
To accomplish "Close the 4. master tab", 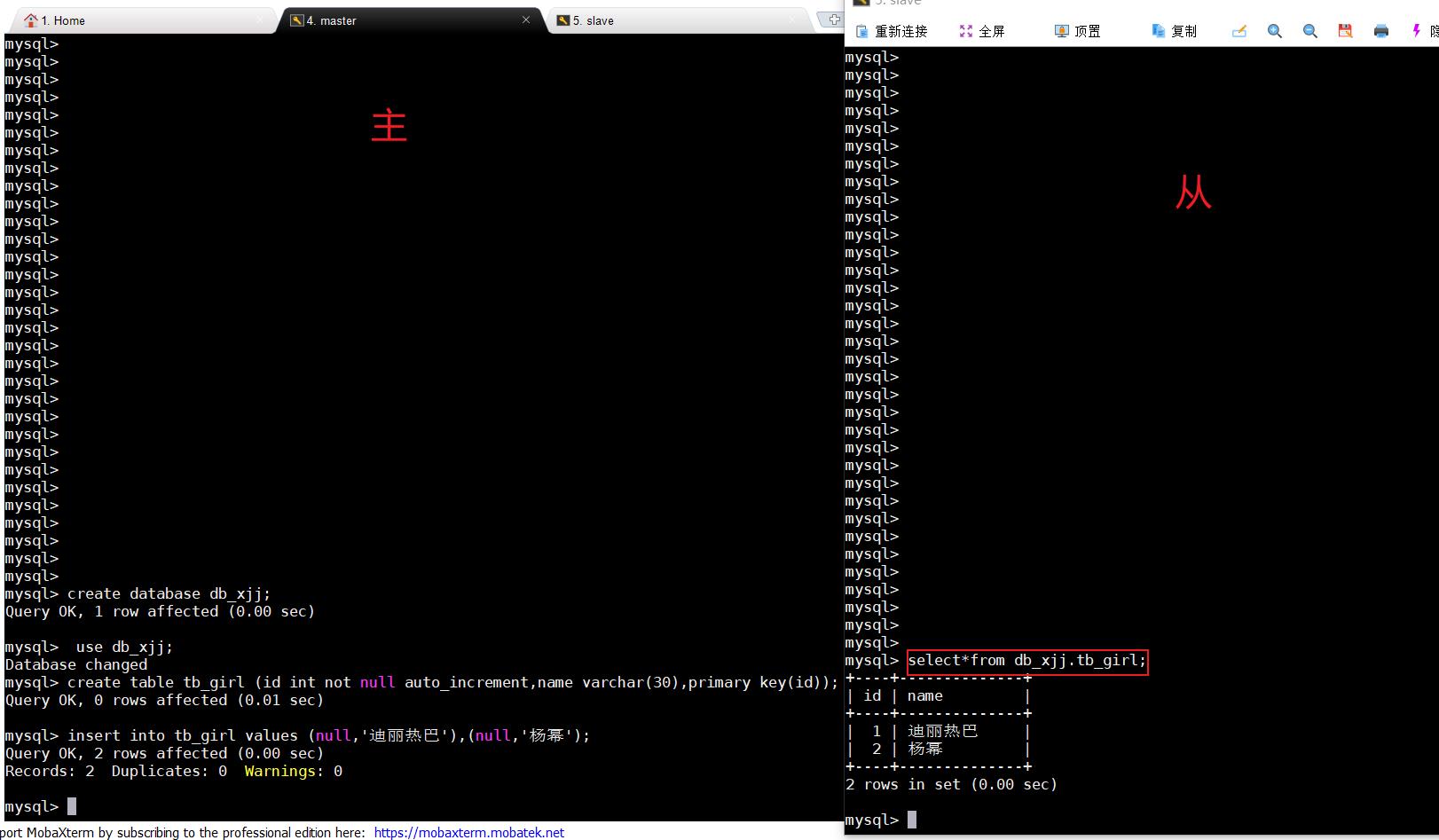I will [526, 20].
